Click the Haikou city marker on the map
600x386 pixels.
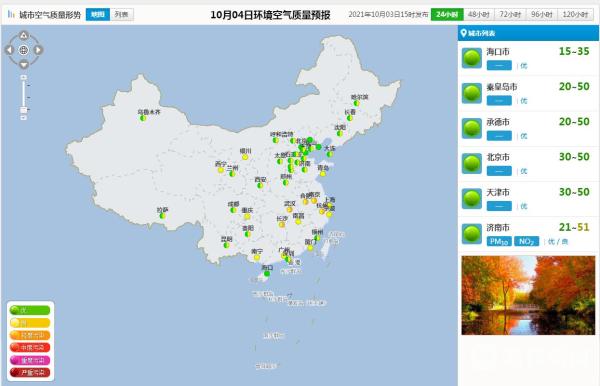point(267,274)
